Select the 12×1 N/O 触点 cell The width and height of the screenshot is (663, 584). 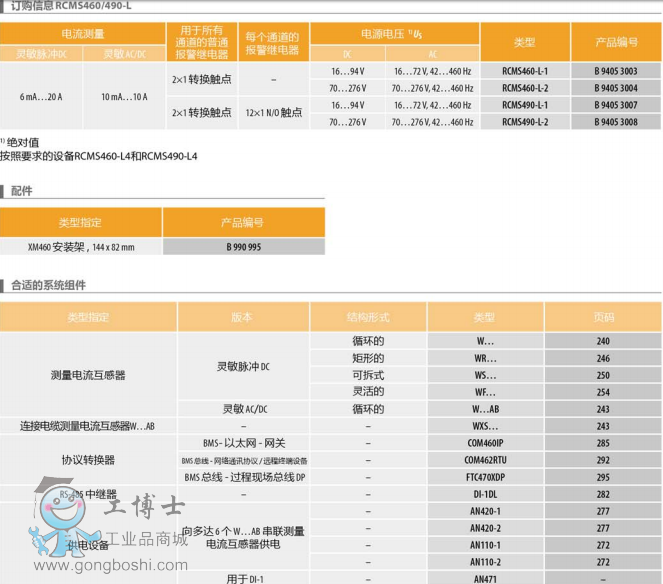[x=273, y=113]
